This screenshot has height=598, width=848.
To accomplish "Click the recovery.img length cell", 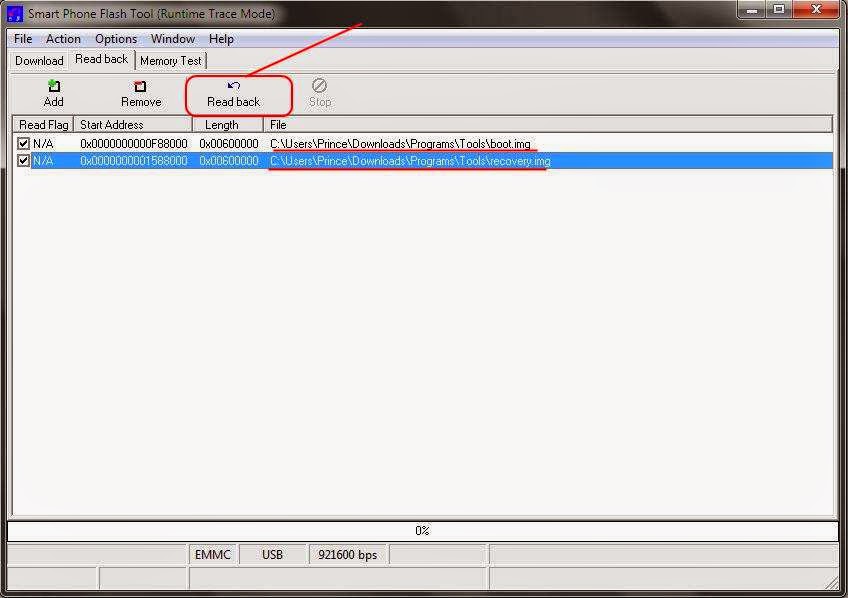I will click(229, 161).
